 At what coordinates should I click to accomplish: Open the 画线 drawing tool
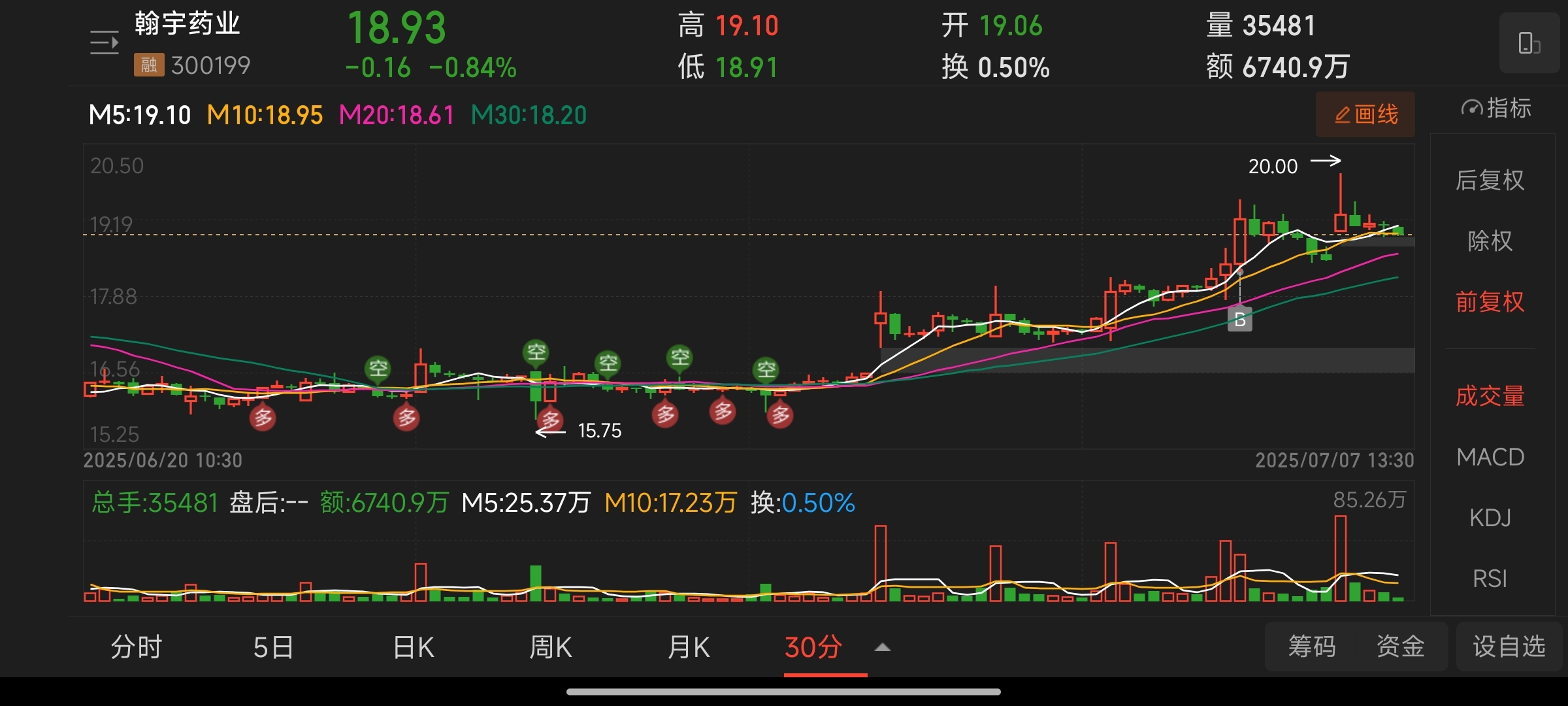coord(1365,114)
